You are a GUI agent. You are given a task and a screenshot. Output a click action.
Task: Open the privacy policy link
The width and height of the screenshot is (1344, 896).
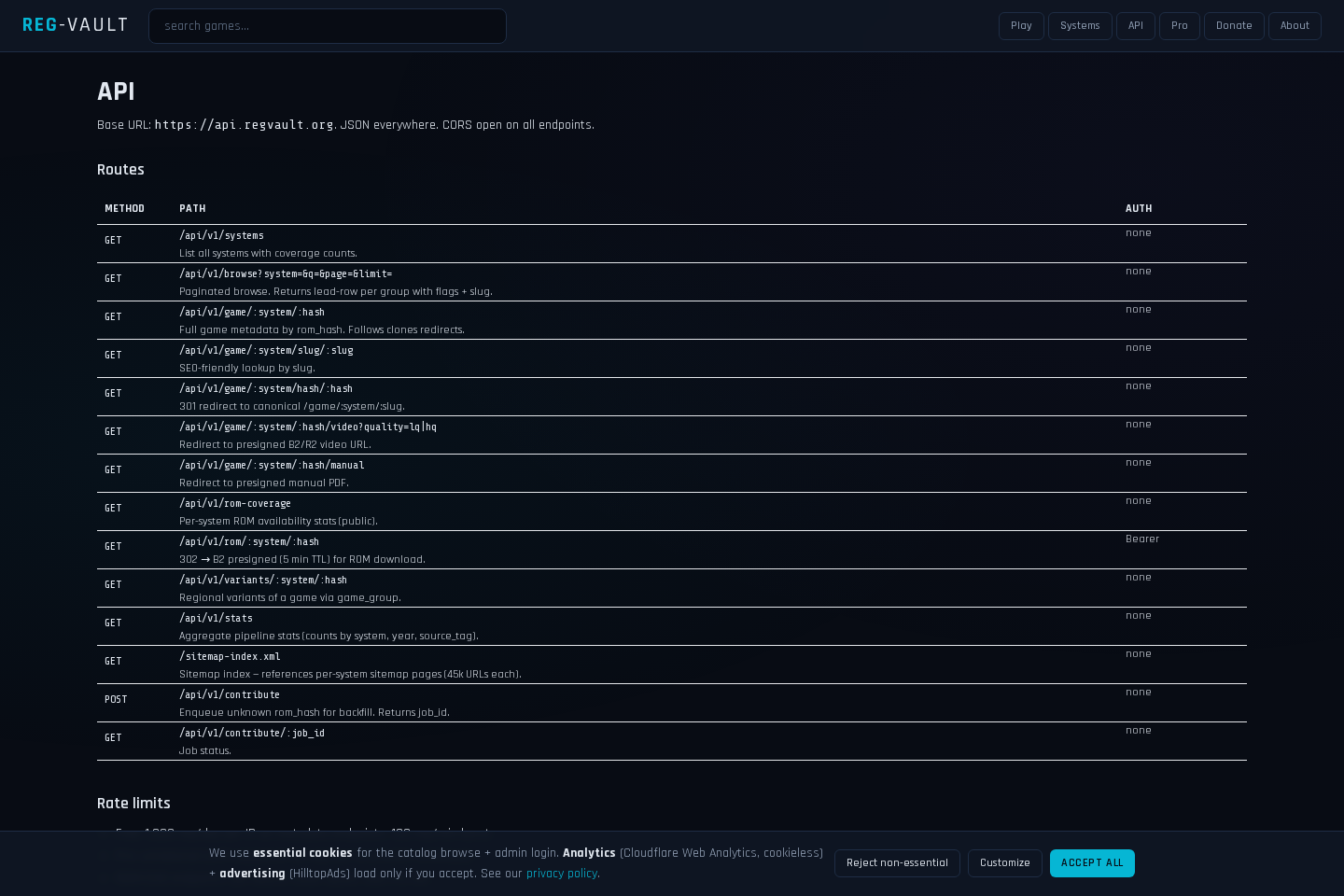pyautogui.click(x=562, y=874)
